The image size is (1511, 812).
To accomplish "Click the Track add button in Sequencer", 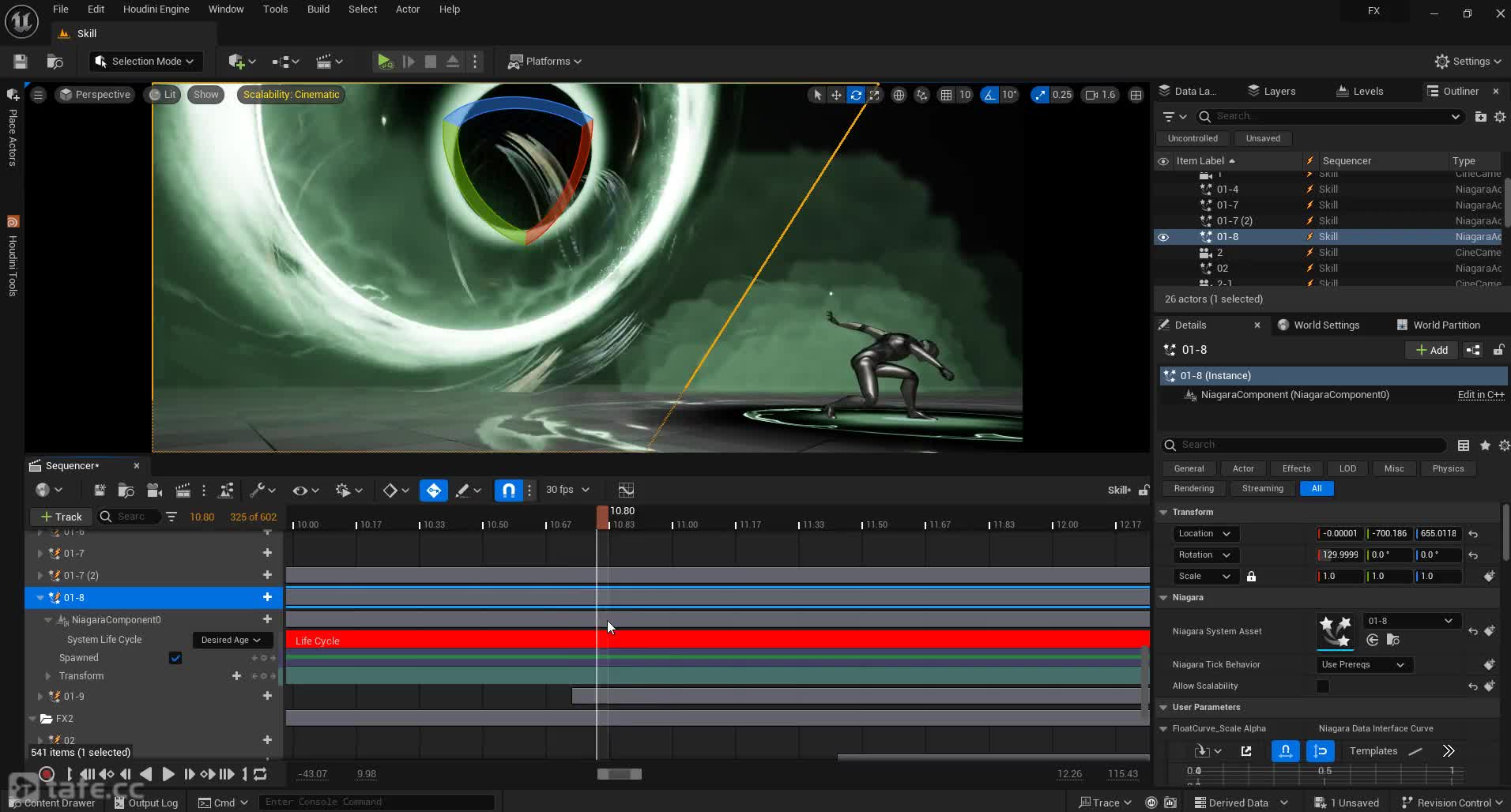I will 61,517.
